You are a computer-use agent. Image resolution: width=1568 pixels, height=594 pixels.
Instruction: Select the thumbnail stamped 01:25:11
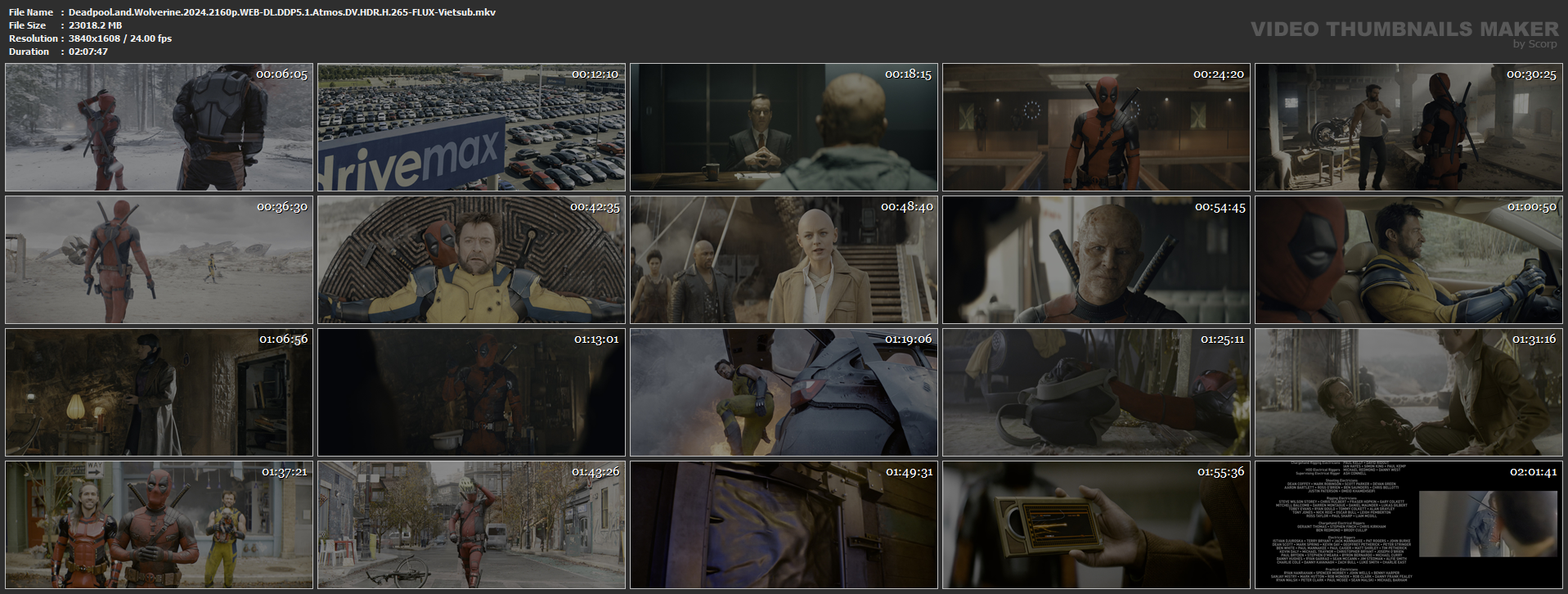(1096, 393)
